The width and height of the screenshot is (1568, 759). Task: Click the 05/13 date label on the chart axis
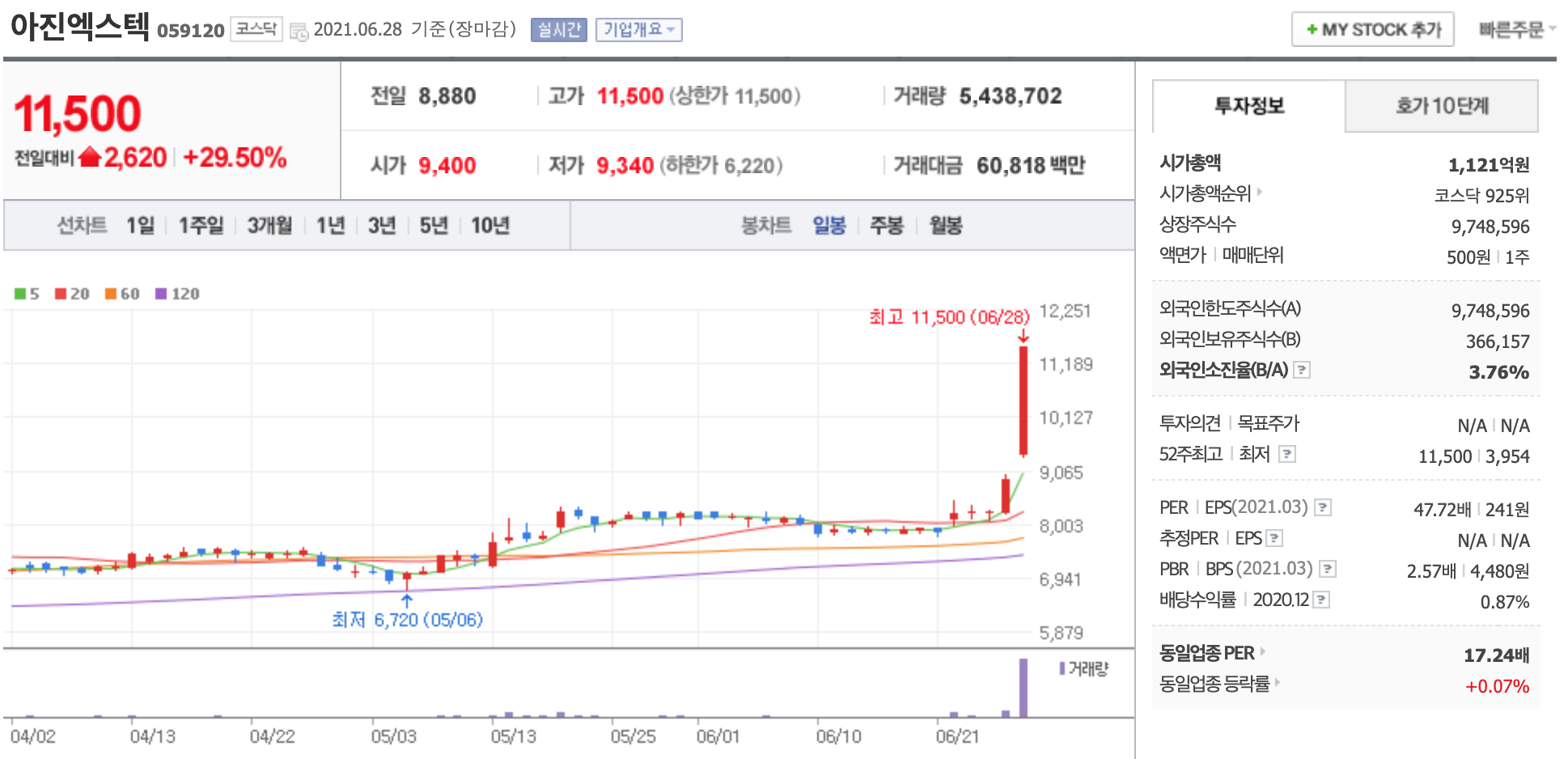pyautogui.click(x=513, y=736)
